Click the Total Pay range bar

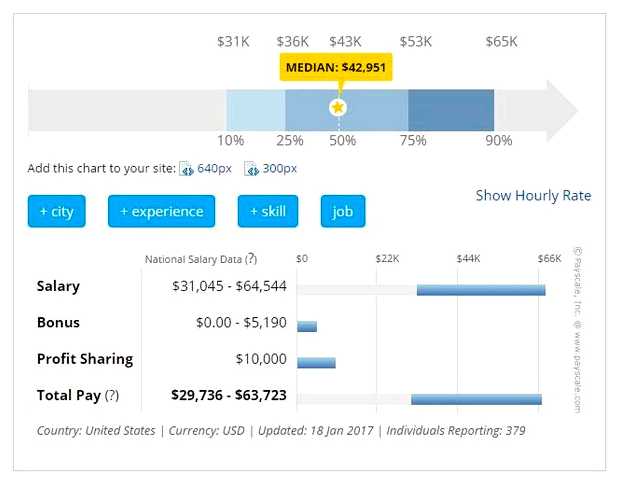[476, 399]
